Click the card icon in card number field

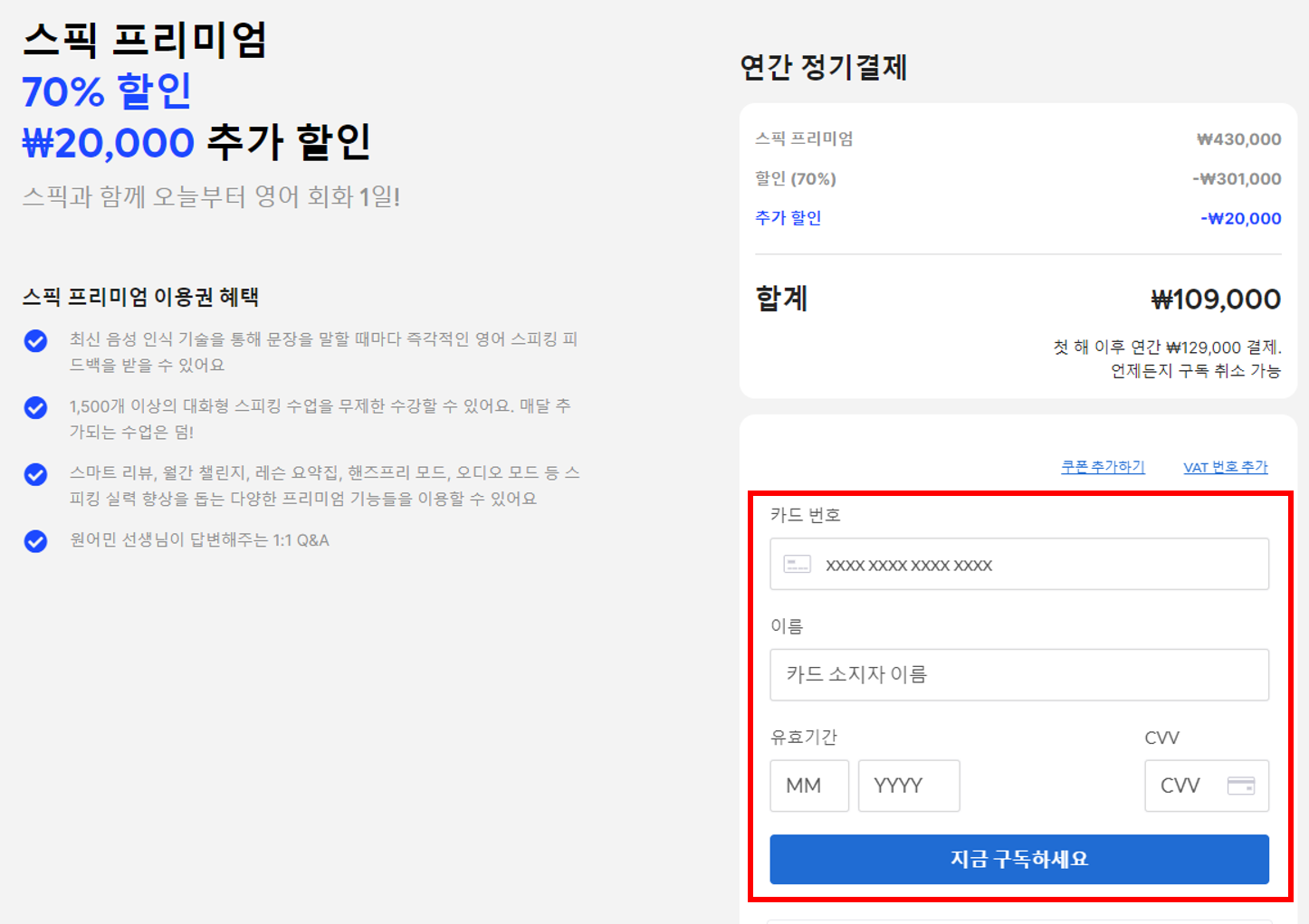click(797, 565)
